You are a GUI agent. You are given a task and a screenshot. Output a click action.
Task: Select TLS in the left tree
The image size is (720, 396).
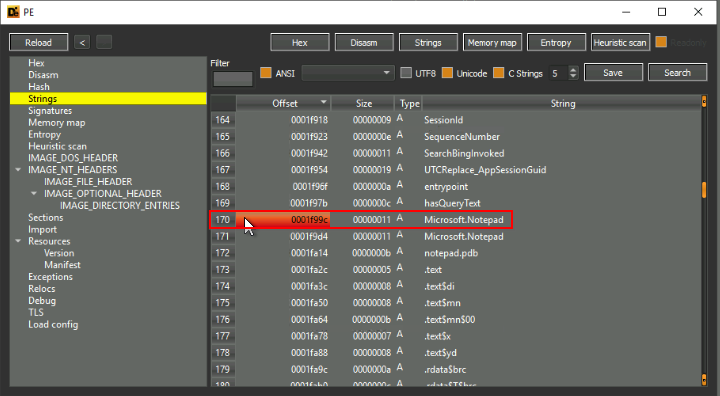pyautogui.click(x=36, y=313)
